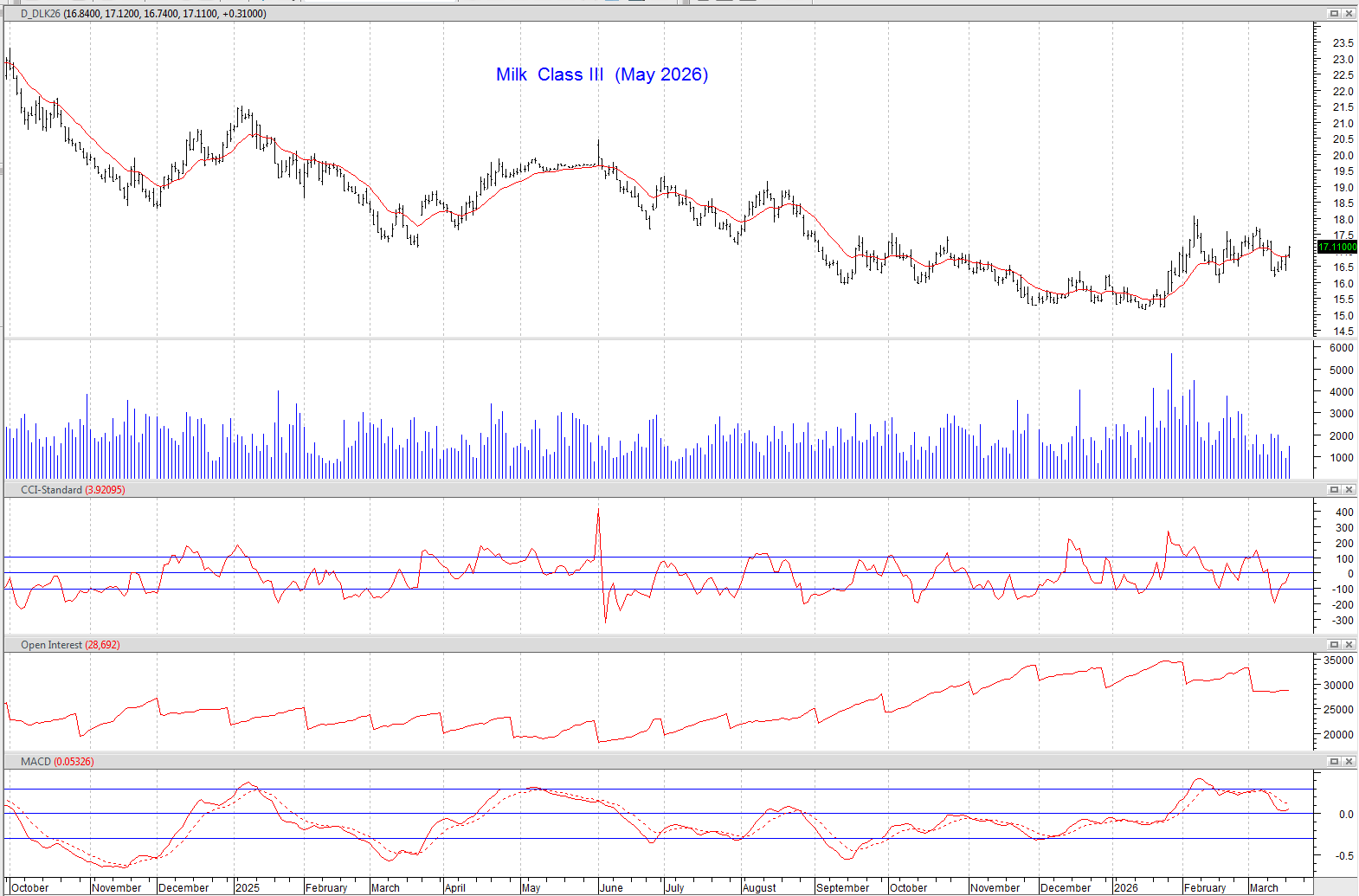Select the CCI-Standard pane title

[x=51, y=490]
